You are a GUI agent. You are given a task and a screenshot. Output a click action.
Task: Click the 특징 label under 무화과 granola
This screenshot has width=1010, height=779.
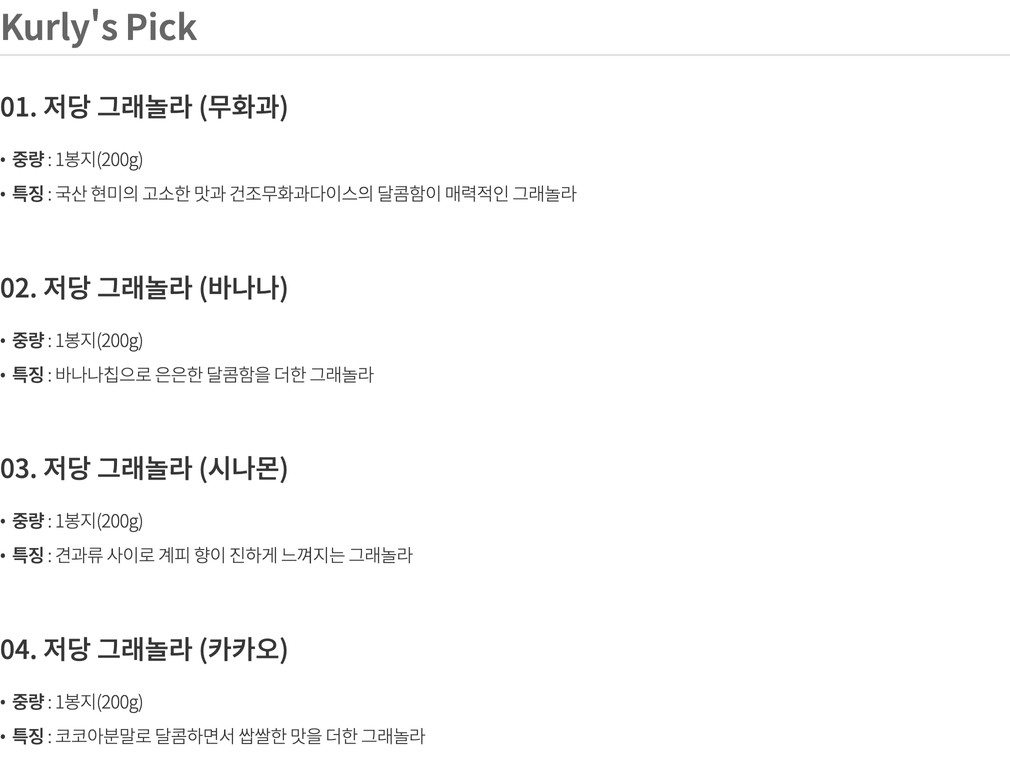tap(28, 194)
